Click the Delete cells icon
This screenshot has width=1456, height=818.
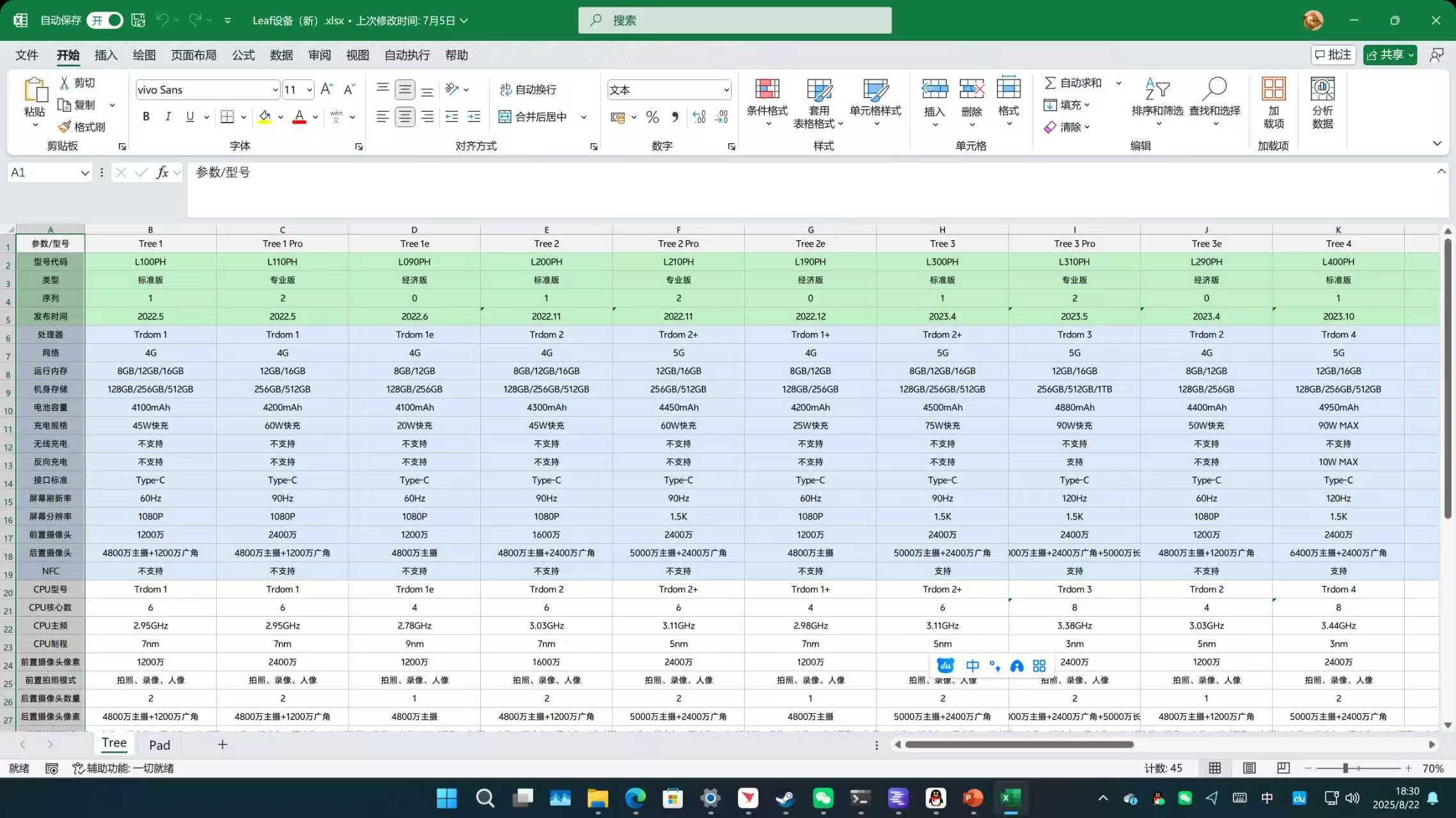971,89
